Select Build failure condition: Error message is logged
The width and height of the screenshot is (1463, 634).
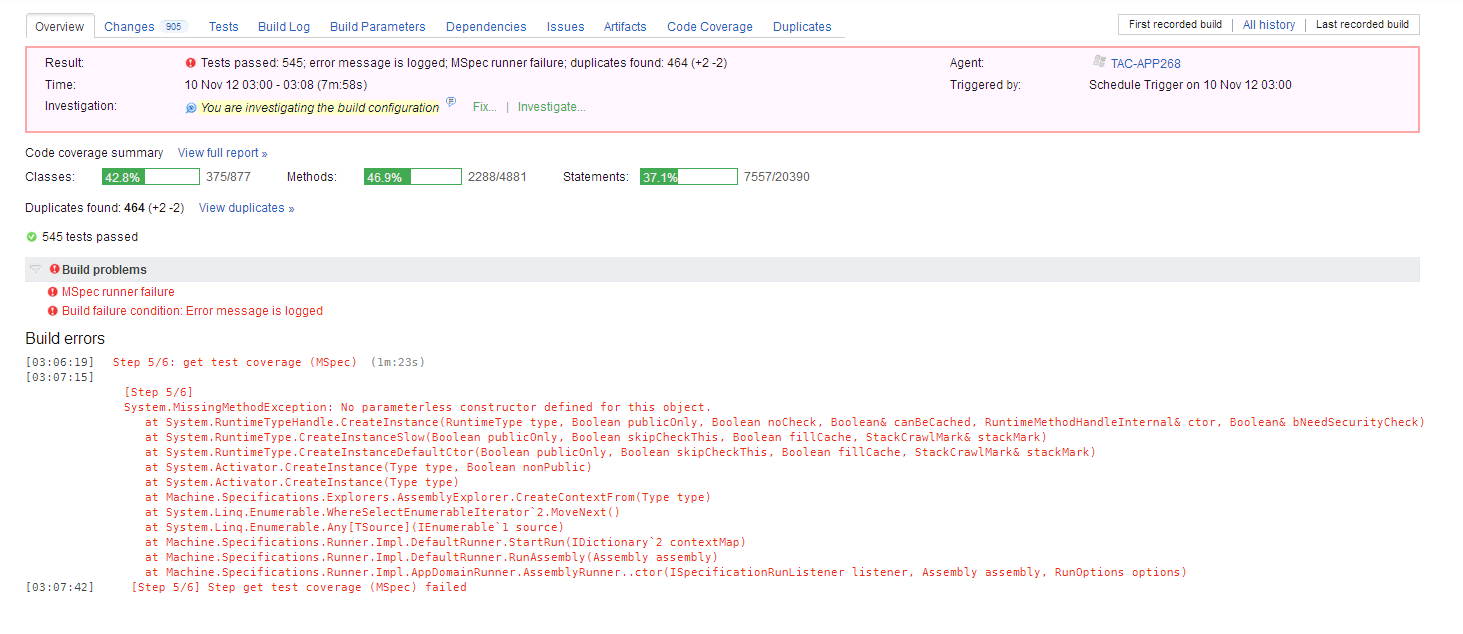(192, 311)
